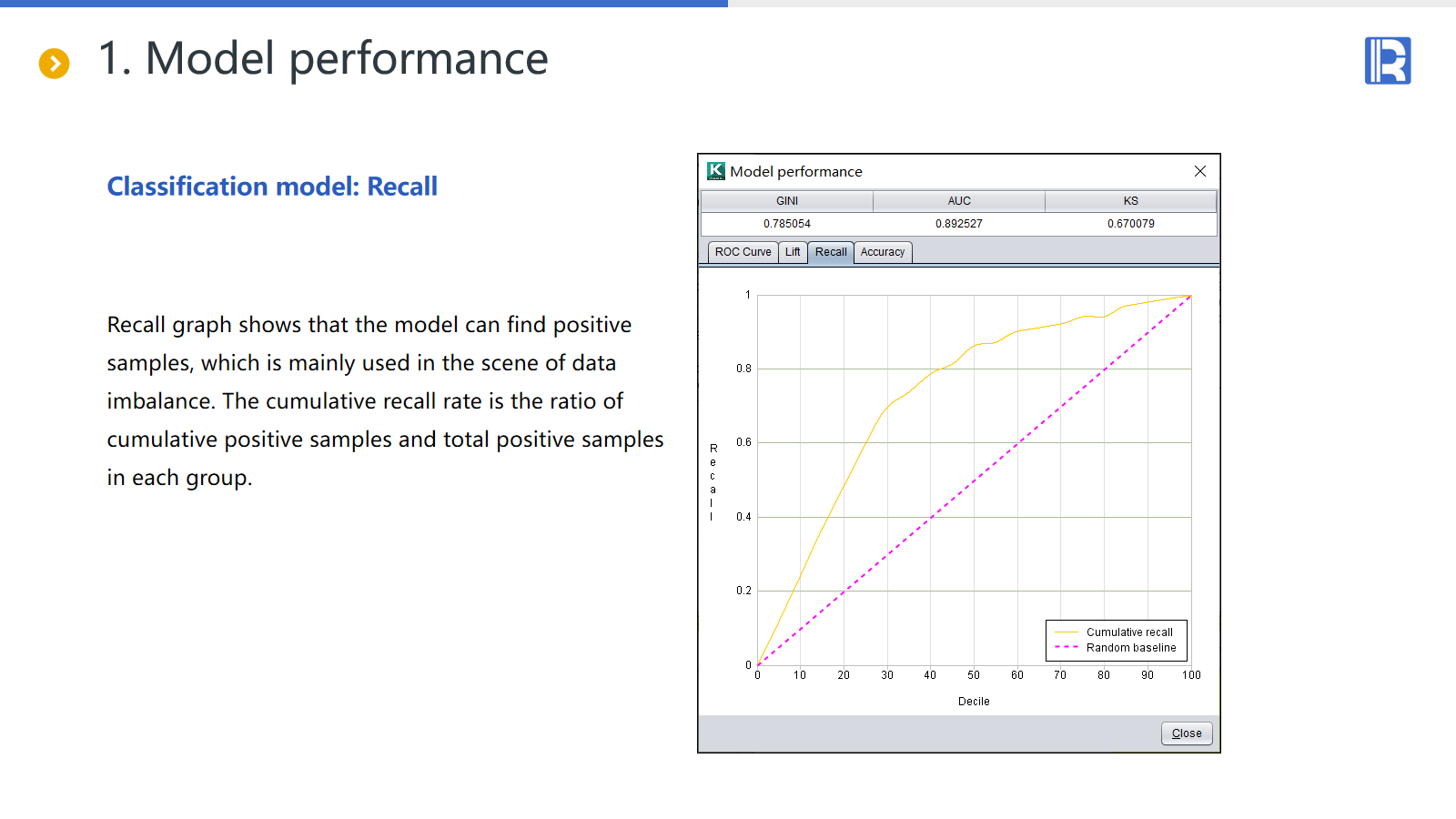Click the Model performance dialog title
The image size is (1456, 819).
click(x=796, y=171)
